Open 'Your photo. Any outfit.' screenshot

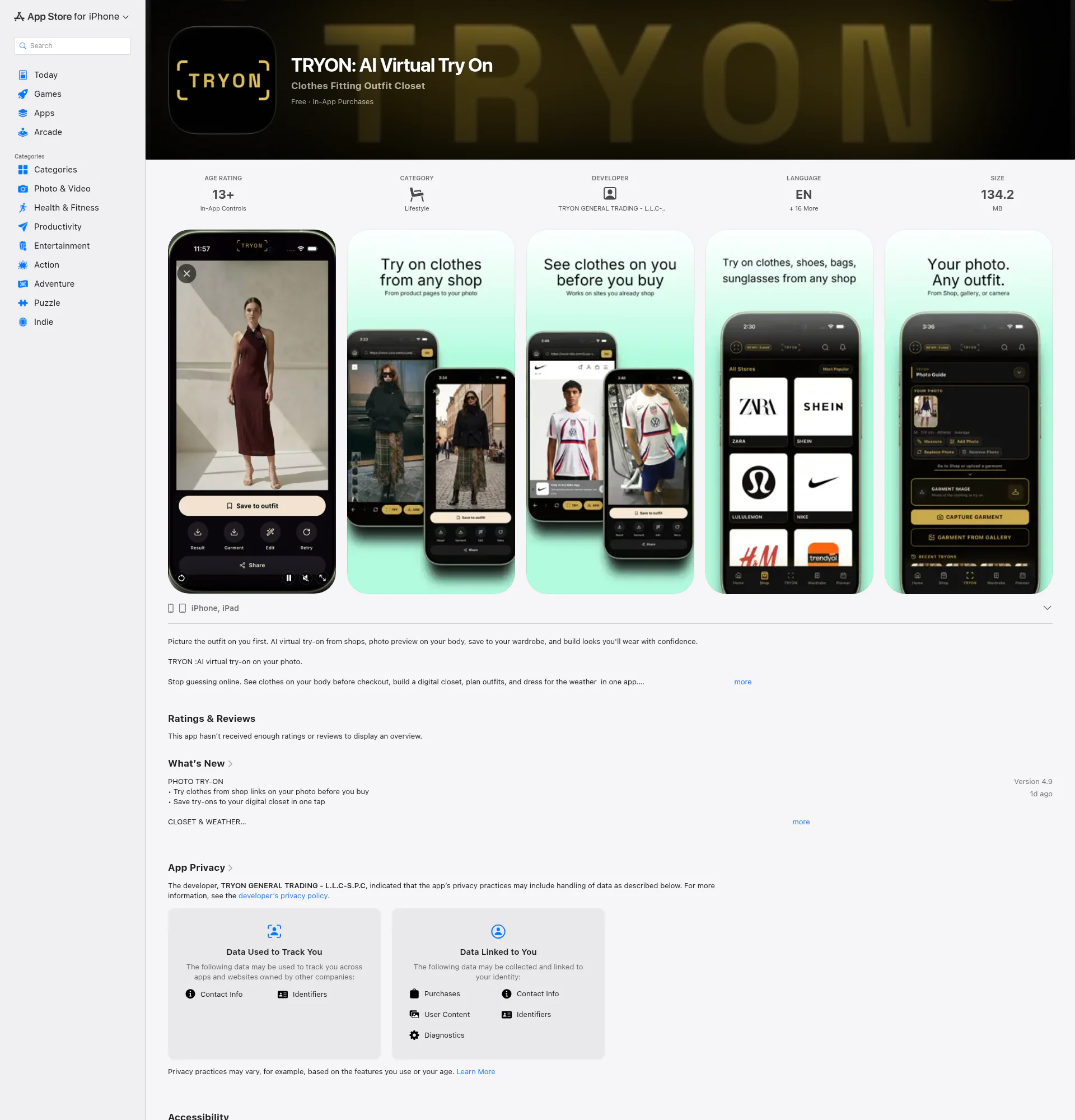pos(968,412)
